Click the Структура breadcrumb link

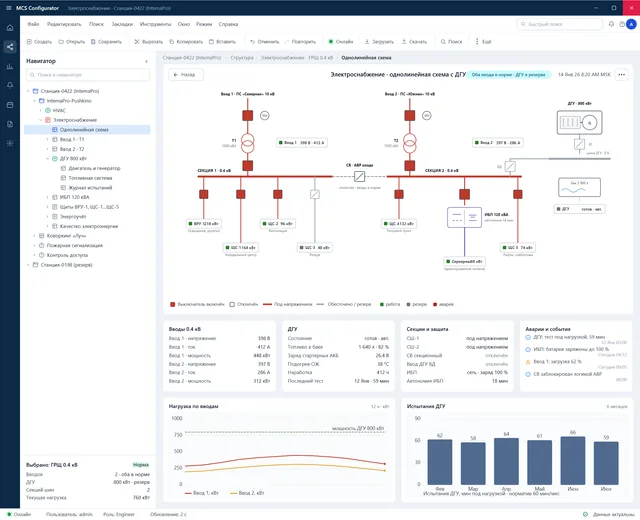[x=242, y=58]
